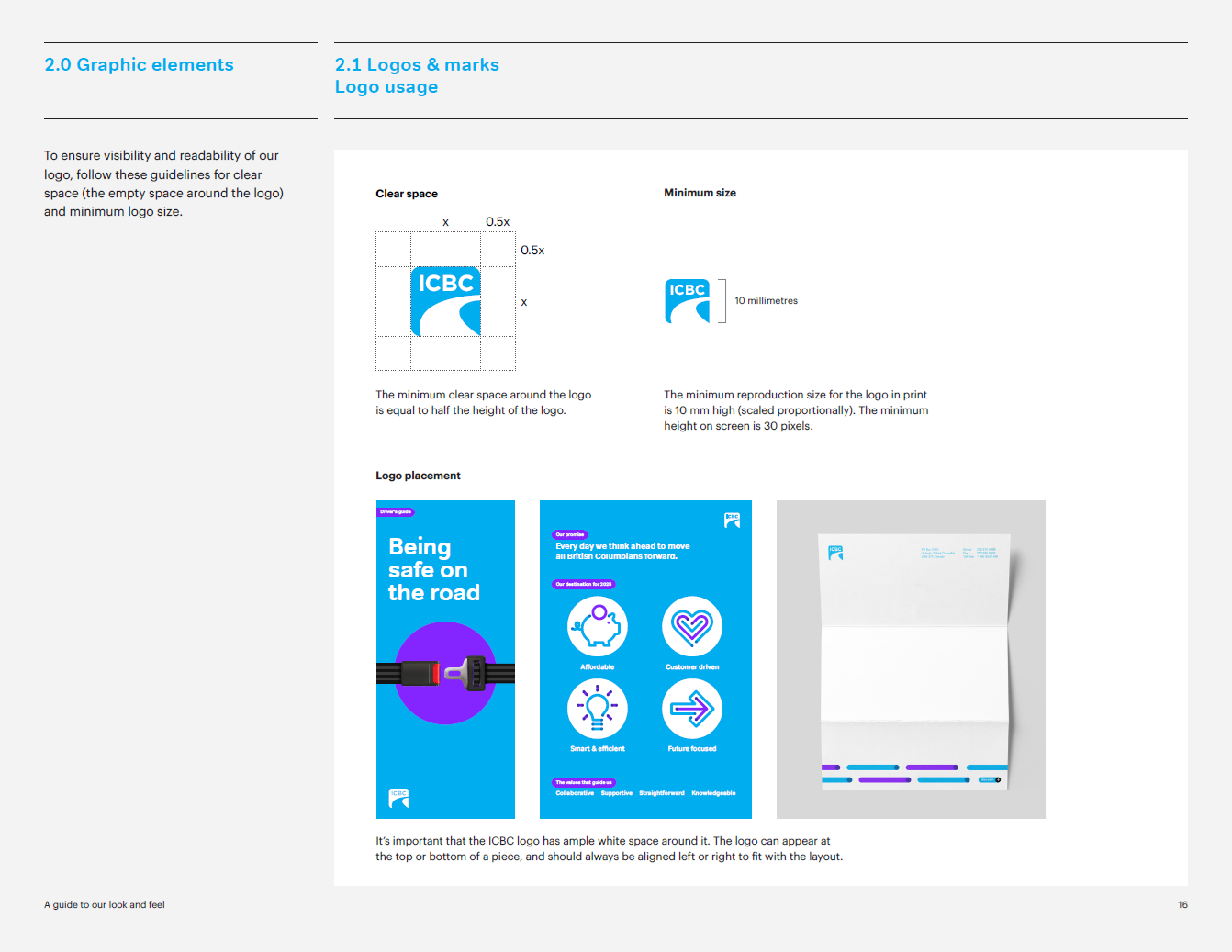Click the "Affordable" caption
The image size is (1232, 952).
click(598, 667)
